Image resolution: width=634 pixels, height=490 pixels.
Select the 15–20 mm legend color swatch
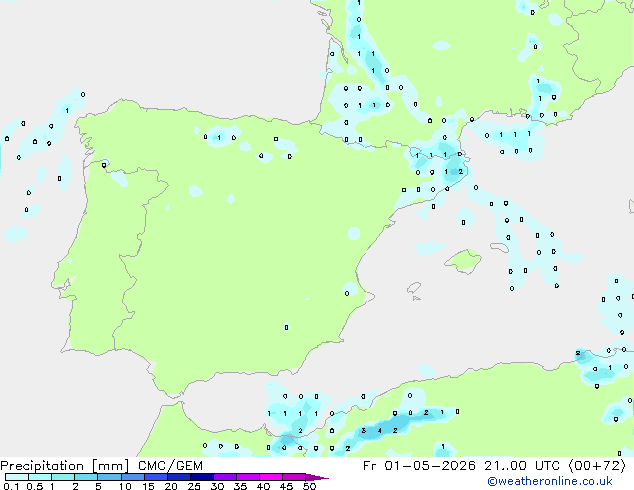156,477
